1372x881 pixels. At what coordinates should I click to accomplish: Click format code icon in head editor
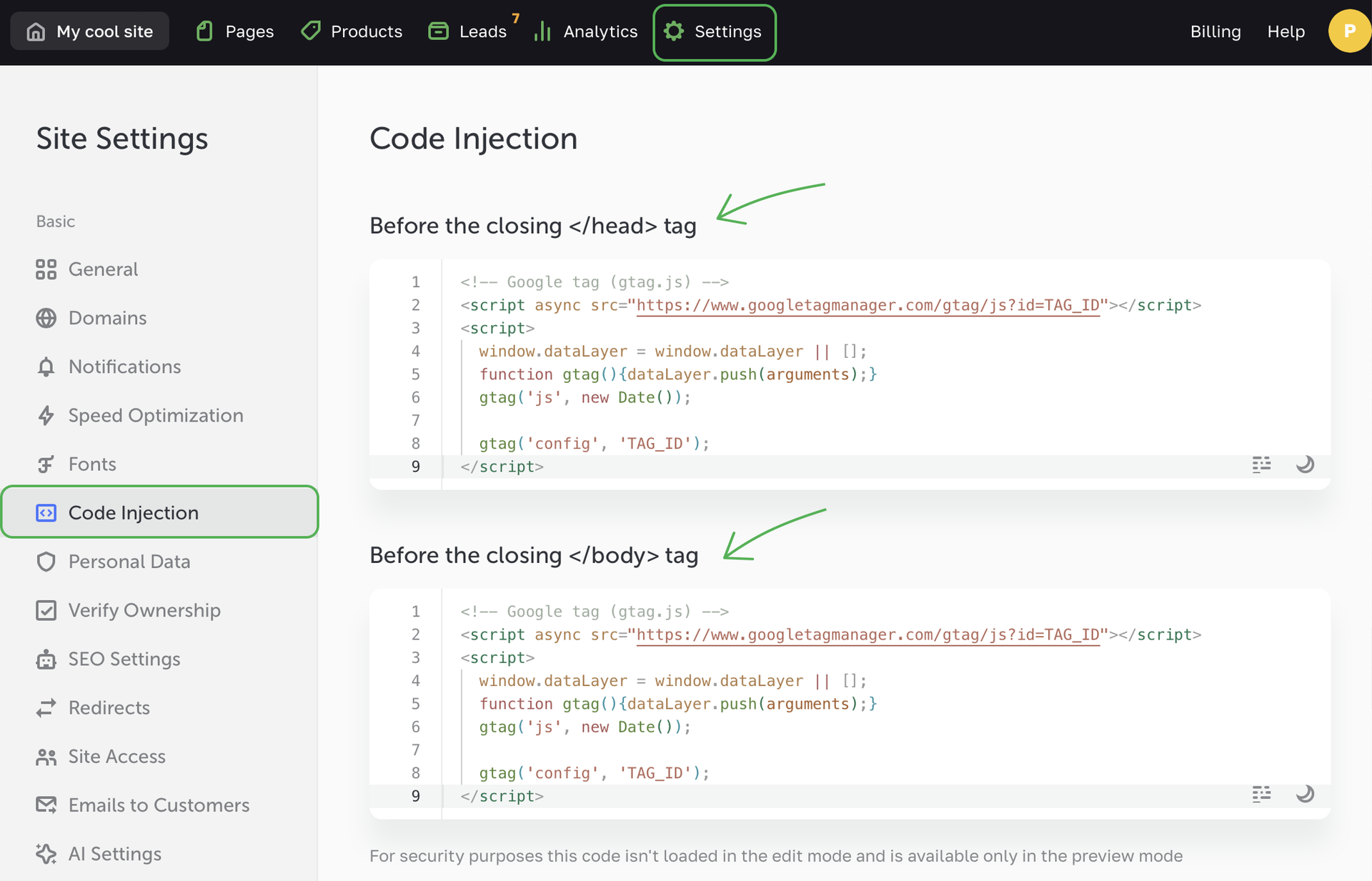1261,465
